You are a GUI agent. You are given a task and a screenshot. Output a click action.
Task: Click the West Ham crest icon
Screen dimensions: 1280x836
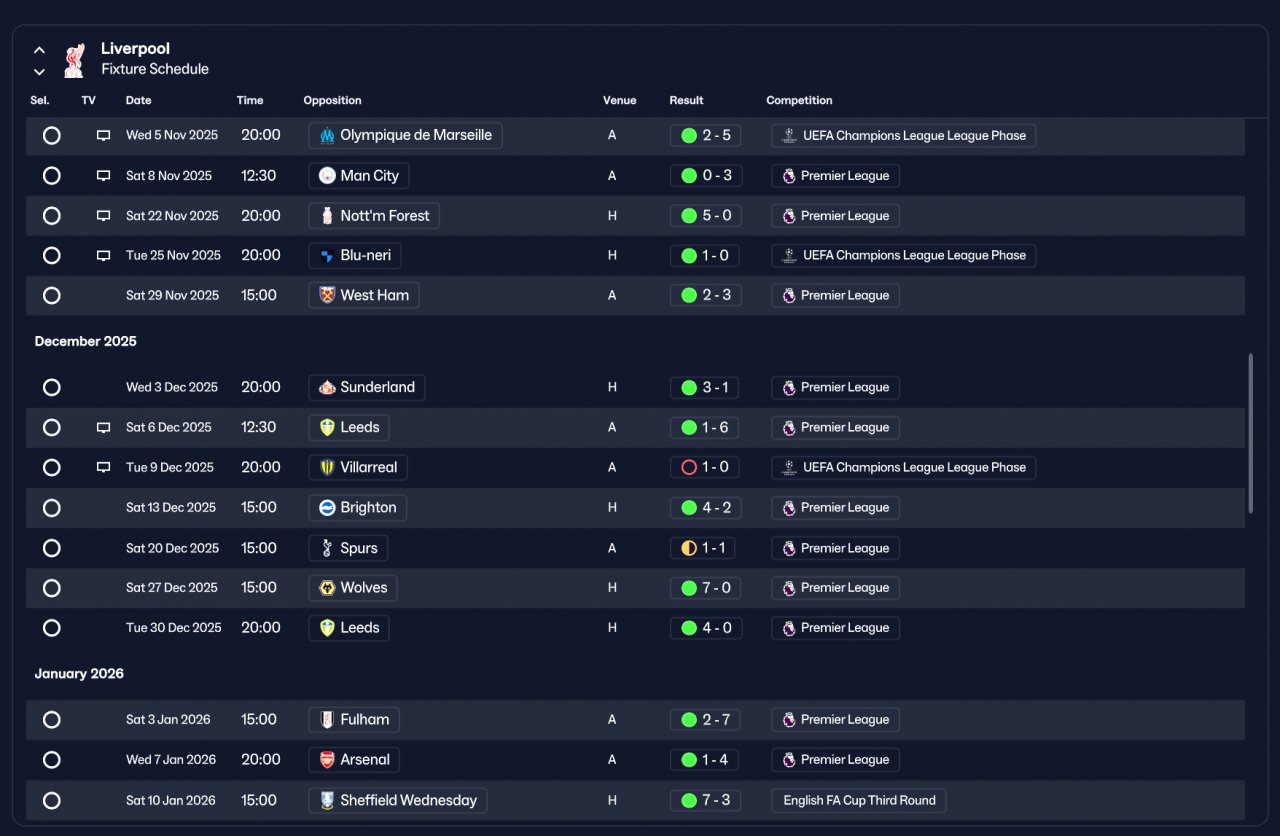click(x=327, y=296)
